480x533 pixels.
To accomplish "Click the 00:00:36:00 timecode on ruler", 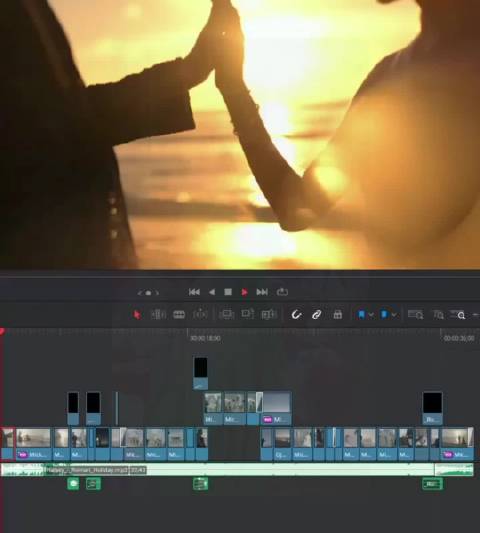I will (x=459, y=338).
